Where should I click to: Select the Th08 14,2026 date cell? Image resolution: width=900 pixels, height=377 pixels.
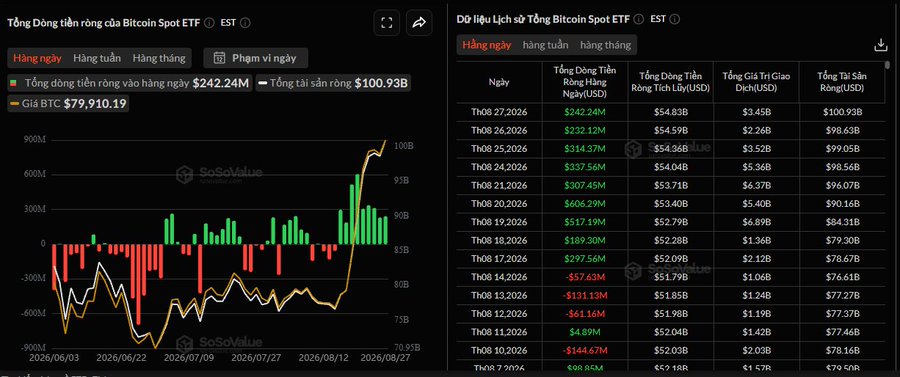click(499, 277)
